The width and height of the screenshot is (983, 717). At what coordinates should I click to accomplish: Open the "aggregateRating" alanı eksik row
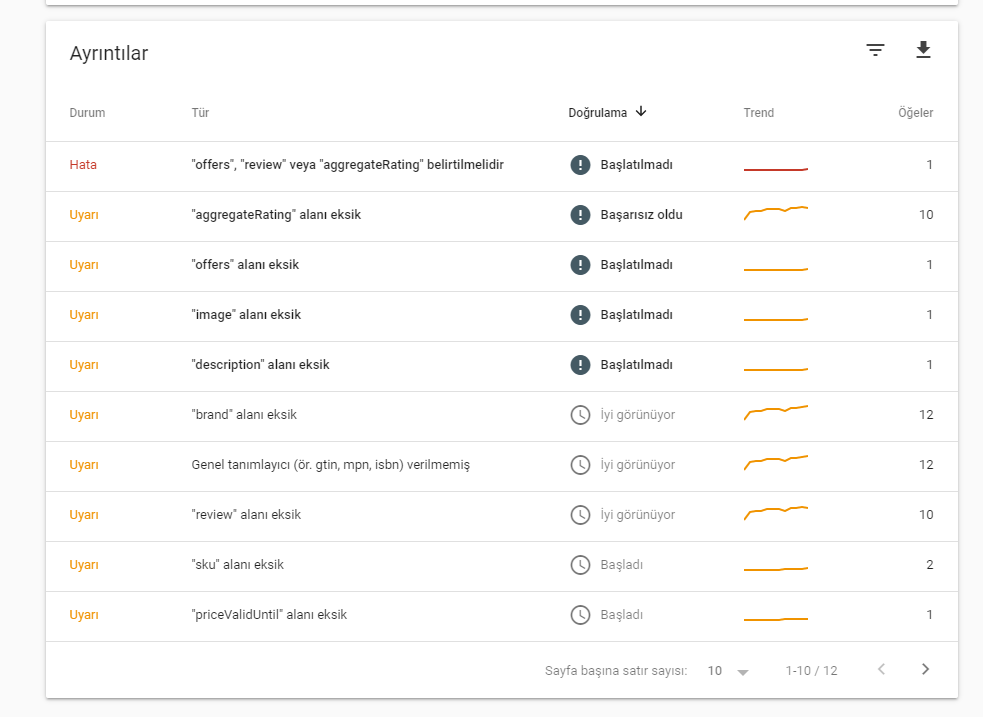(502, 215)
